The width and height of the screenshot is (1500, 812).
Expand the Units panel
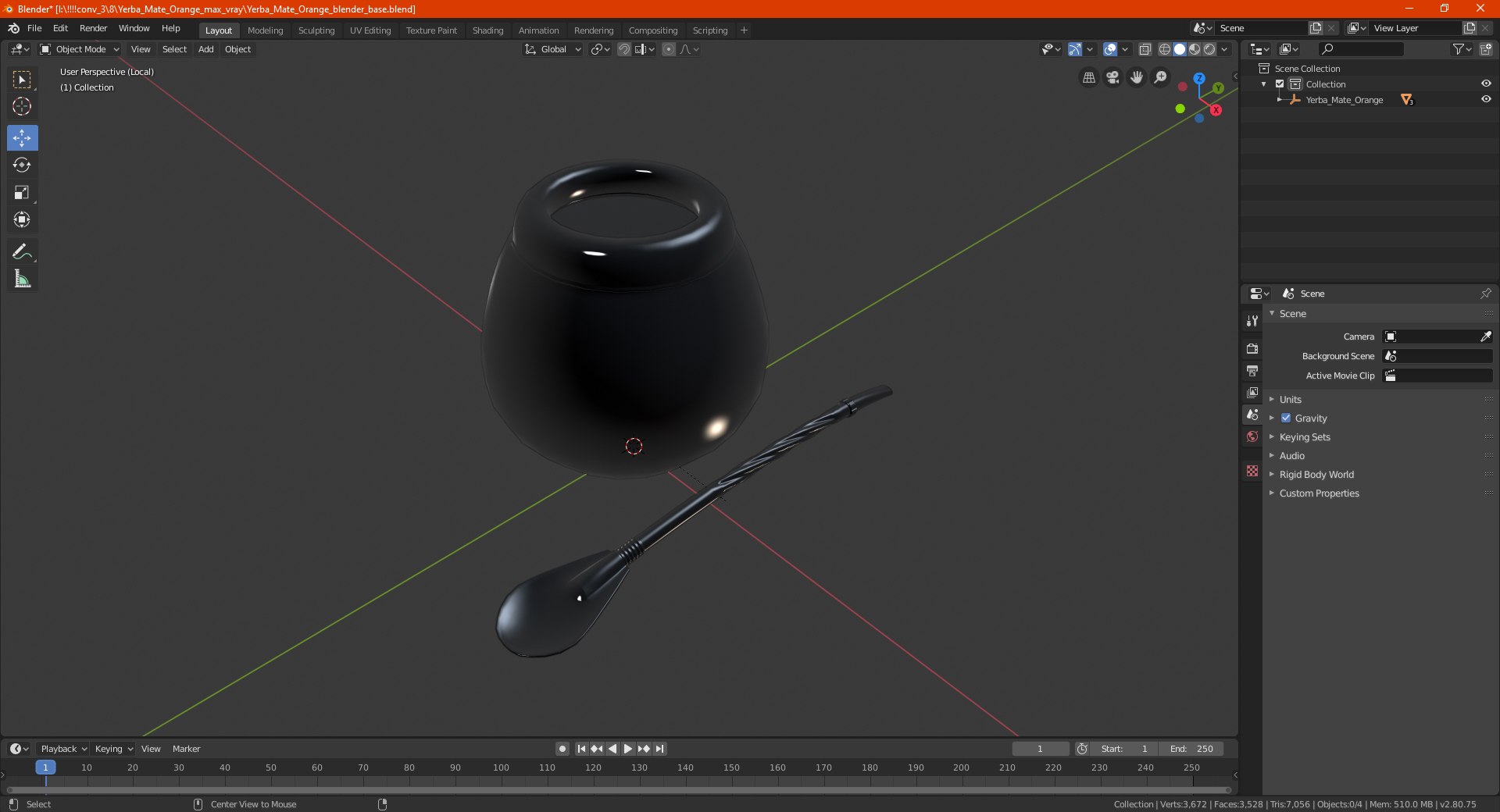tap(1290, 400)
